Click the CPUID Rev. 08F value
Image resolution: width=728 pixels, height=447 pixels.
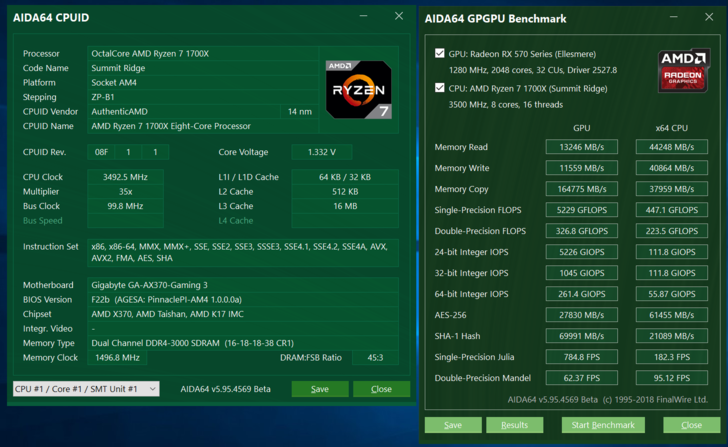[x=101, y=152]
